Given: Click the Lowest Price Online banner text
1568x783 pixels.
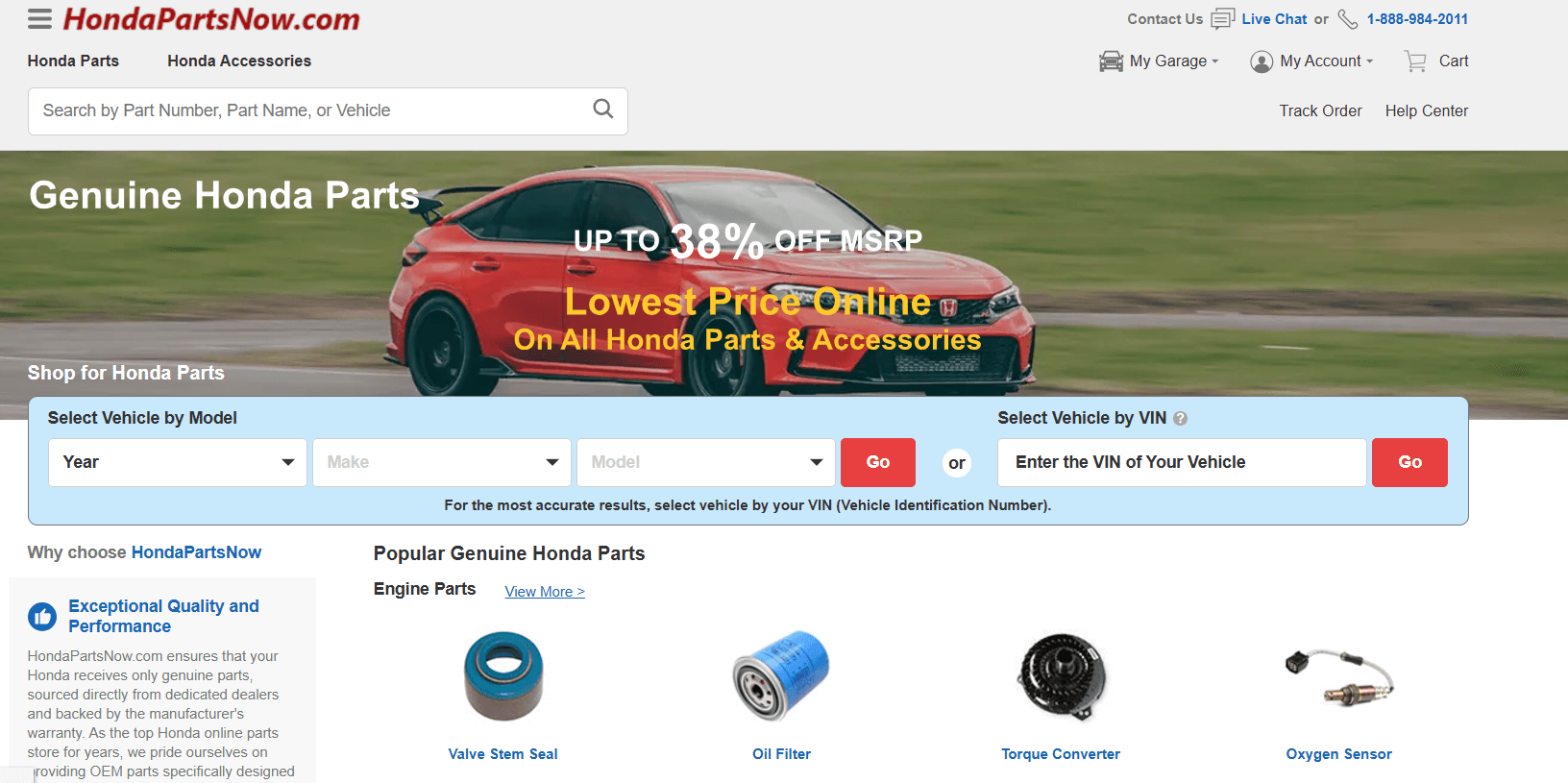Looking at the screenshot, I should click(x=747, y=302).
